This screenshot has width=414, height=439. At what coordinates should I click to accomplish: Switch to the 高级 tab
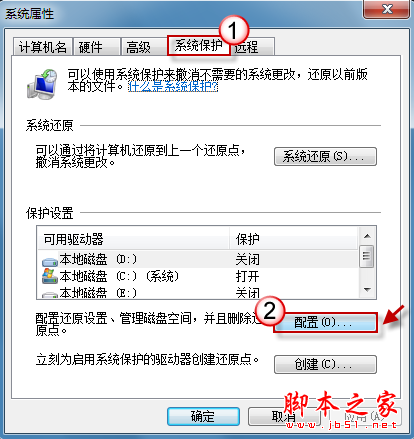[x=144, y=47]
